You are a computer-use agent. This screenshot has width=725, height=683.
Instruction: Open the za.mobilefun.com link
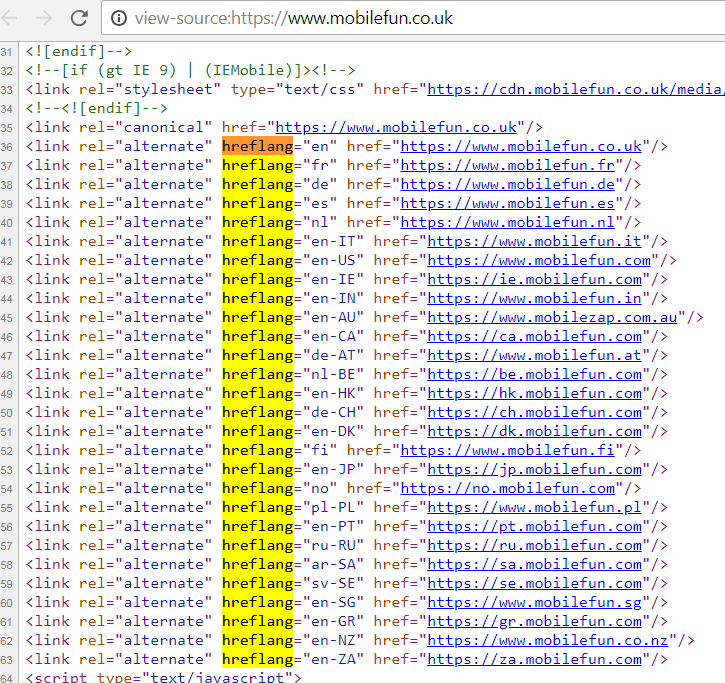(x=535, y=659)
